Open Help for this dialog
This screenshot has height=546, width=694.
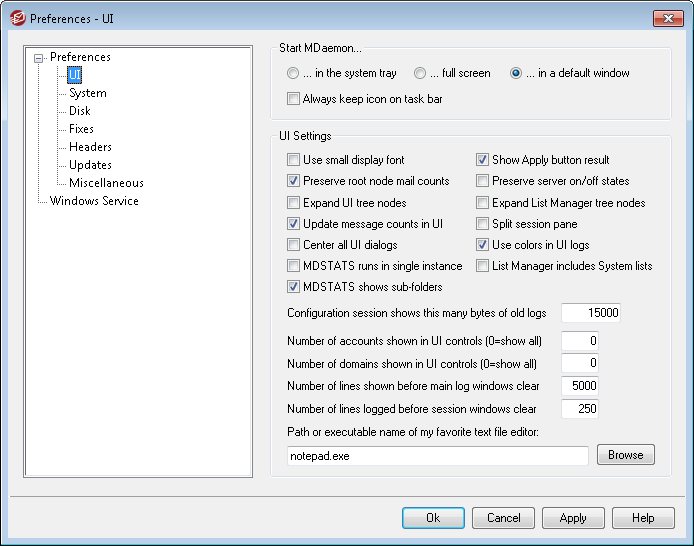tap(643, 518)
